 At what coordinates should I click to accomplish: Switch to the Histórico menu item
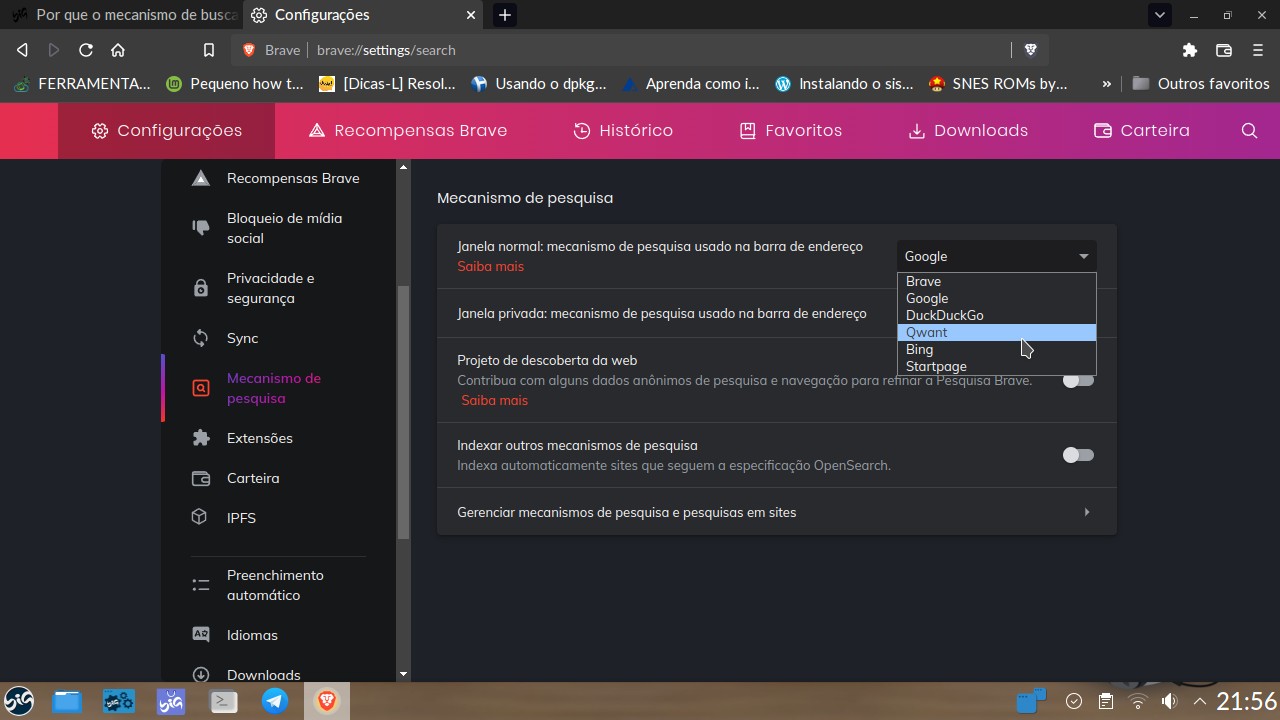623,130
